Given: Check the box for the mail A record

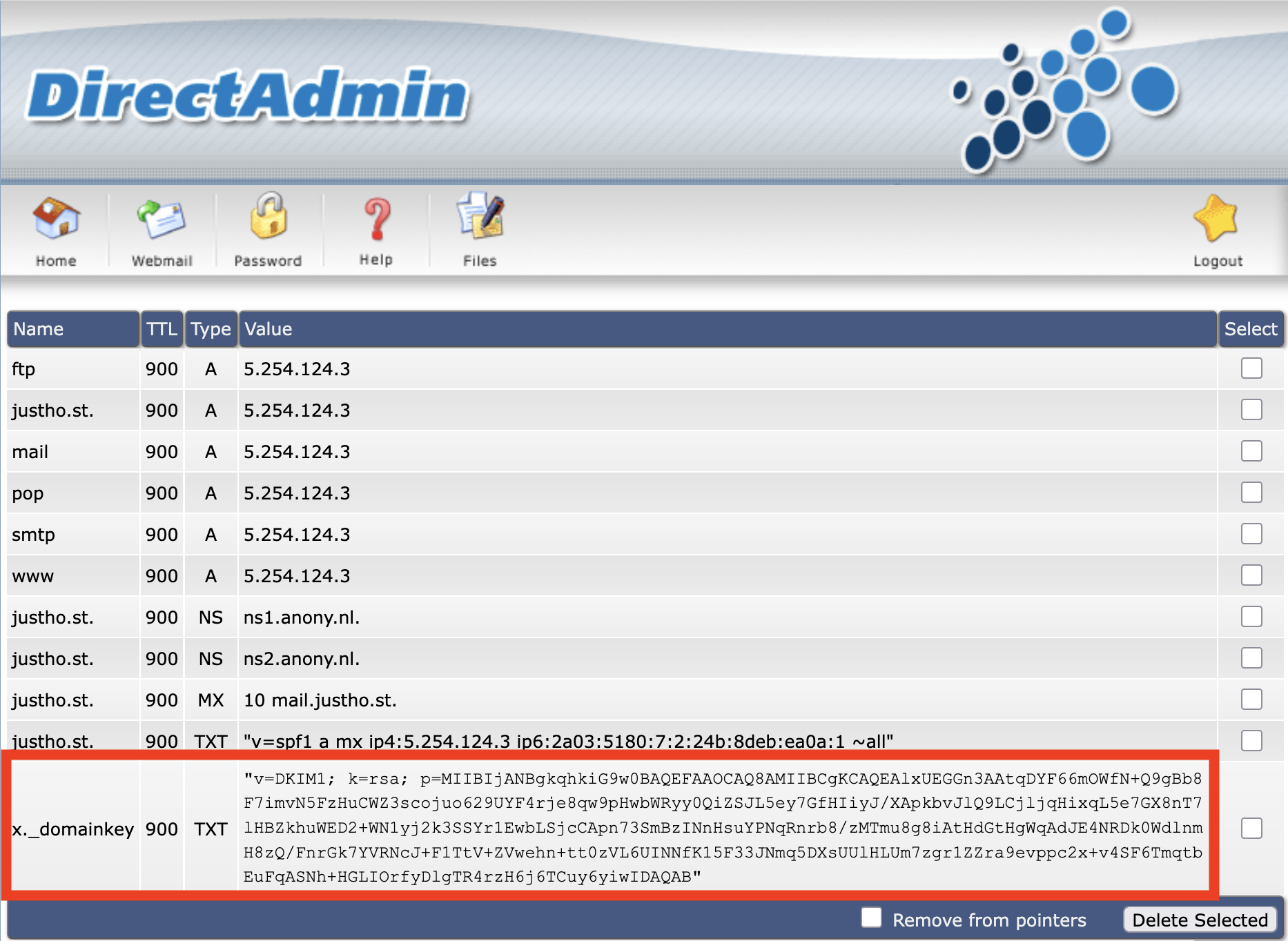Looking at the screenshot, I should 1250,451.
